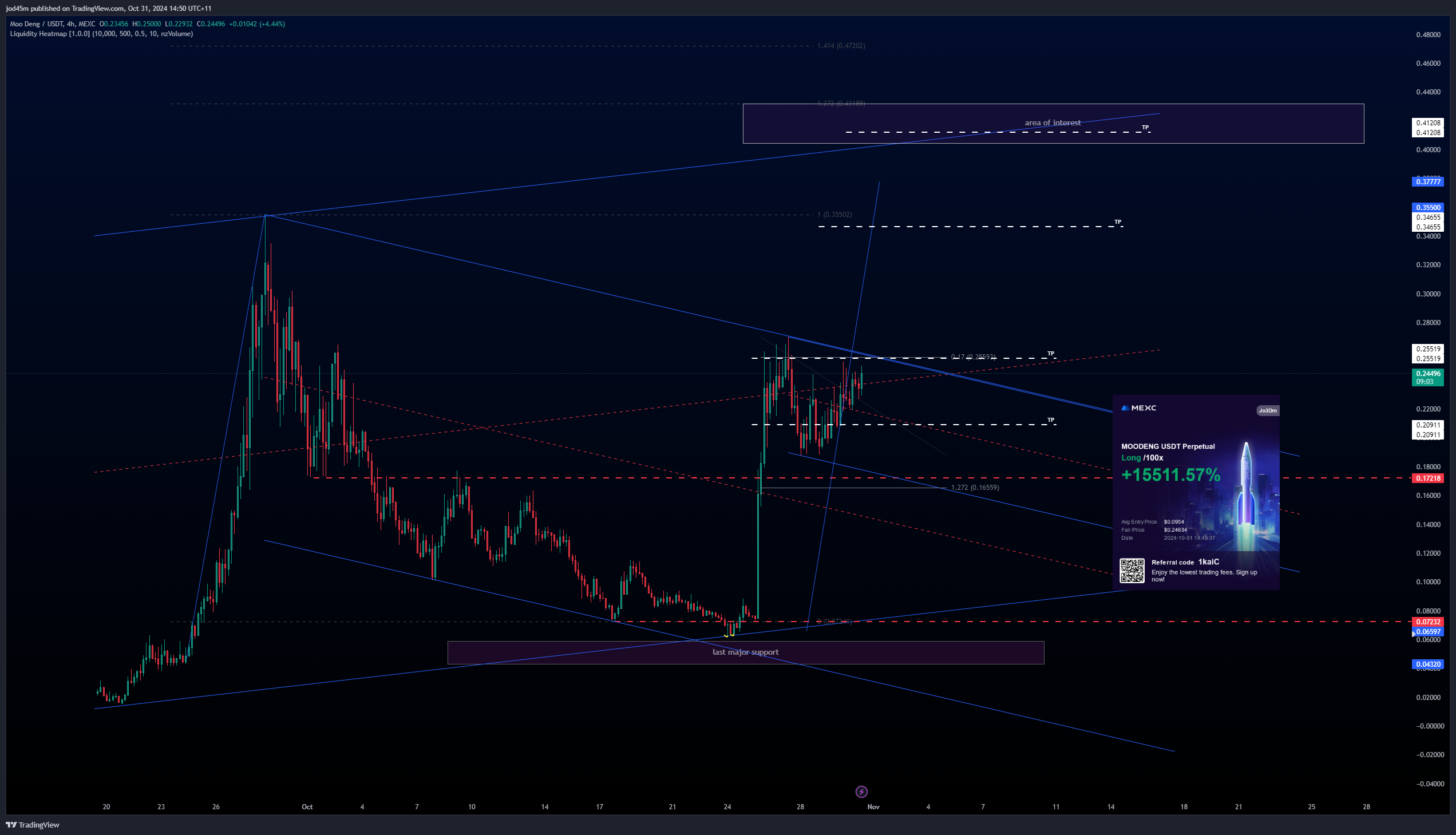Select the 'area of interest' label
The image size is (1456, 835).
coord(1053,122)
